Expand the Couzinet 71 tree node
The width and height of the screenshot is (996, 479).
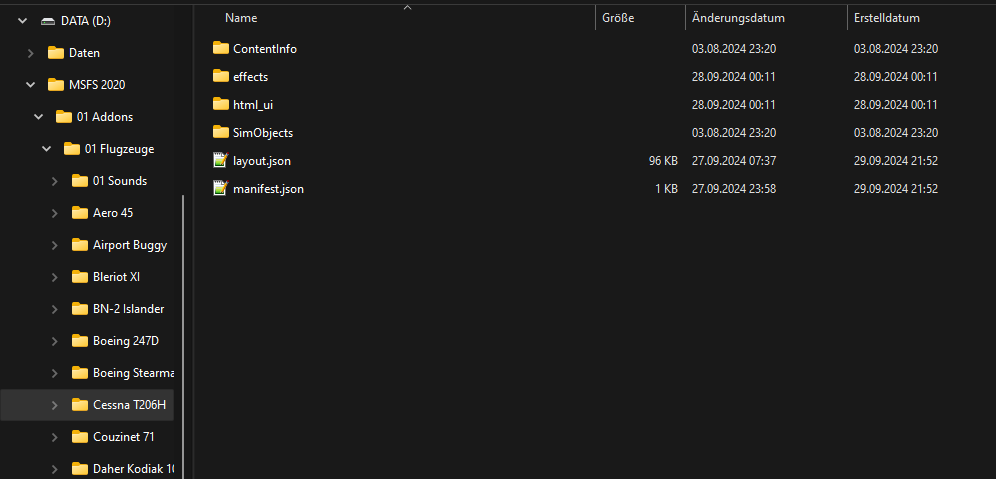point(55,437)
